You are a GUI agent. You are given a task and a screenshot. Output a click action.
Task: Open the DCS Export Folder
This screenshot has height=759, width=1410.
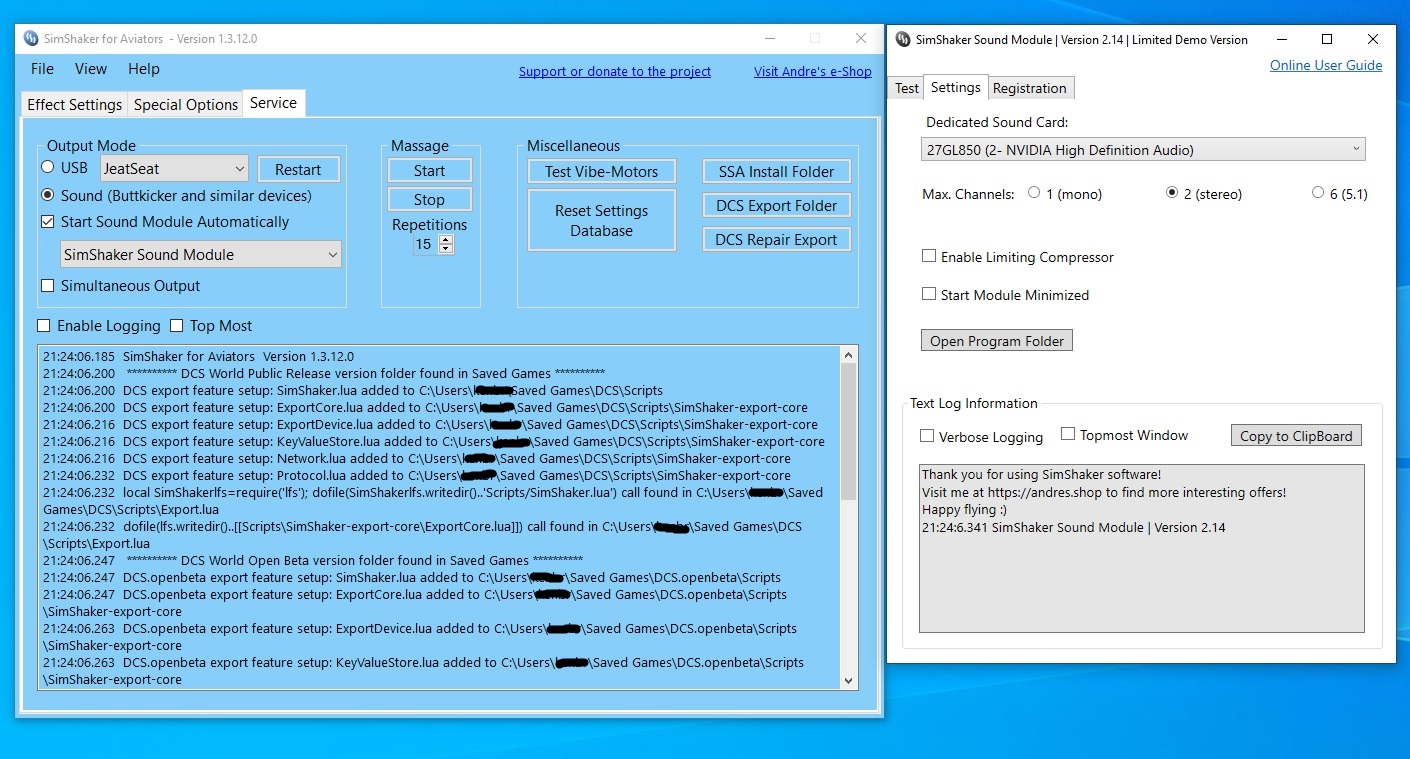777,206
